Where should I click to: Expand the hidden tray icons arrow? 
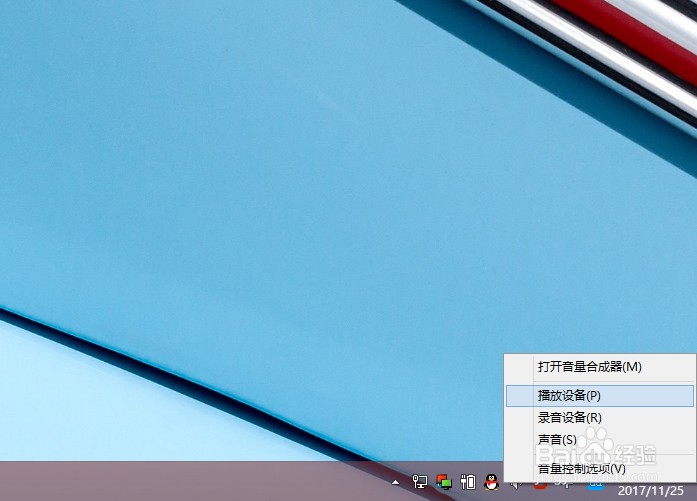396,482
